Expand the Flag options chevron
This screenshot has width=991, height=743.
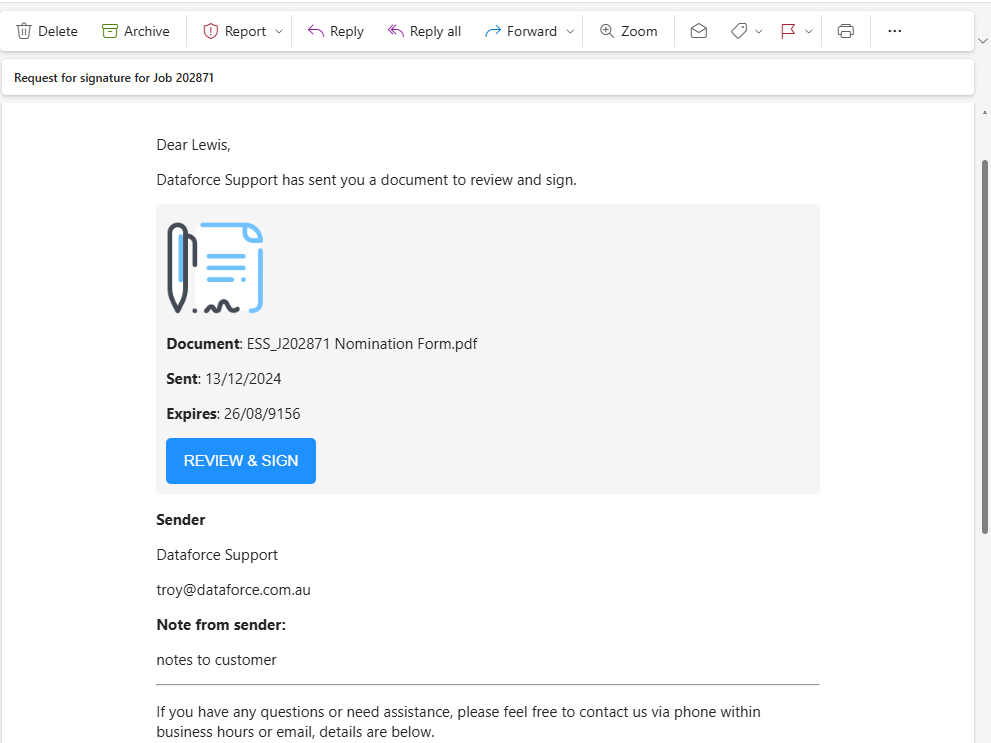[810, 31]
